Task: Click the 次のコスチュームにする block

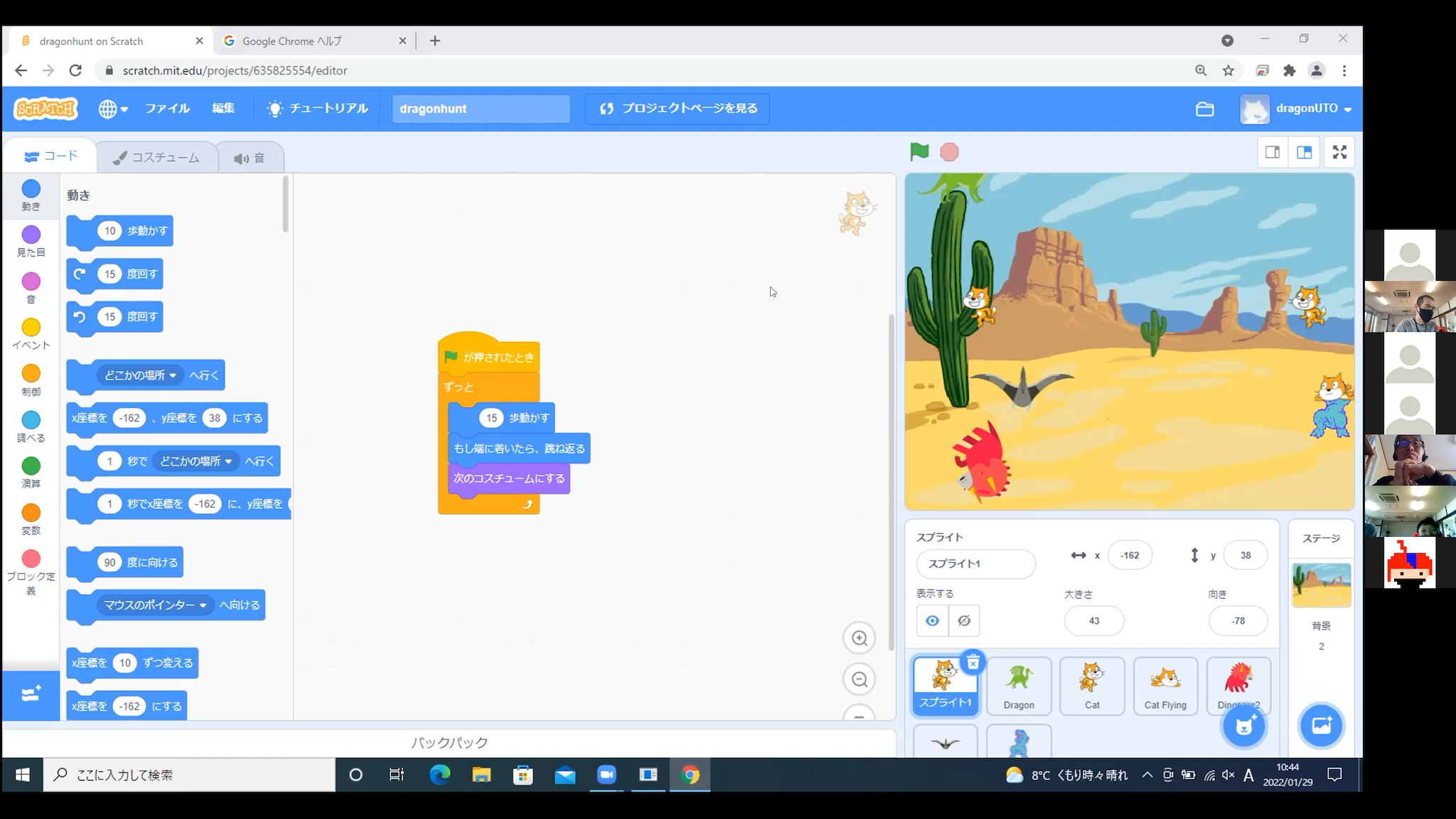Action: pyautogui.click(x=509, y=478)
